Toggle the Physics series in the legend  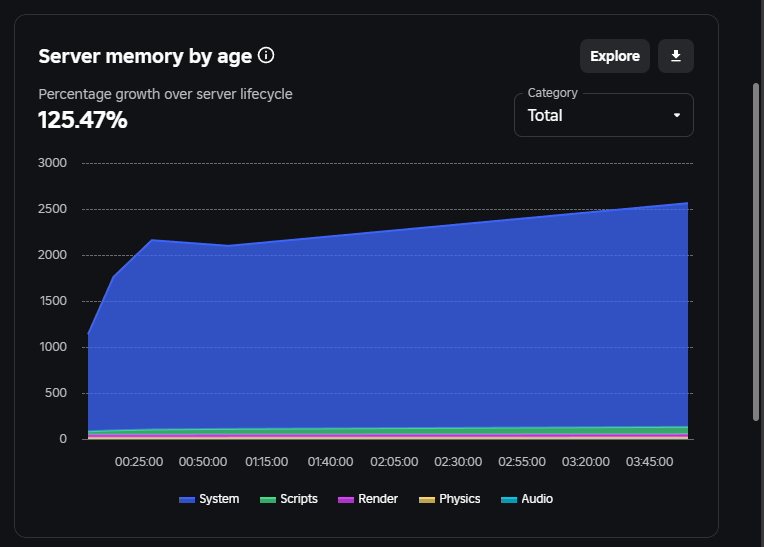(449, 499)
